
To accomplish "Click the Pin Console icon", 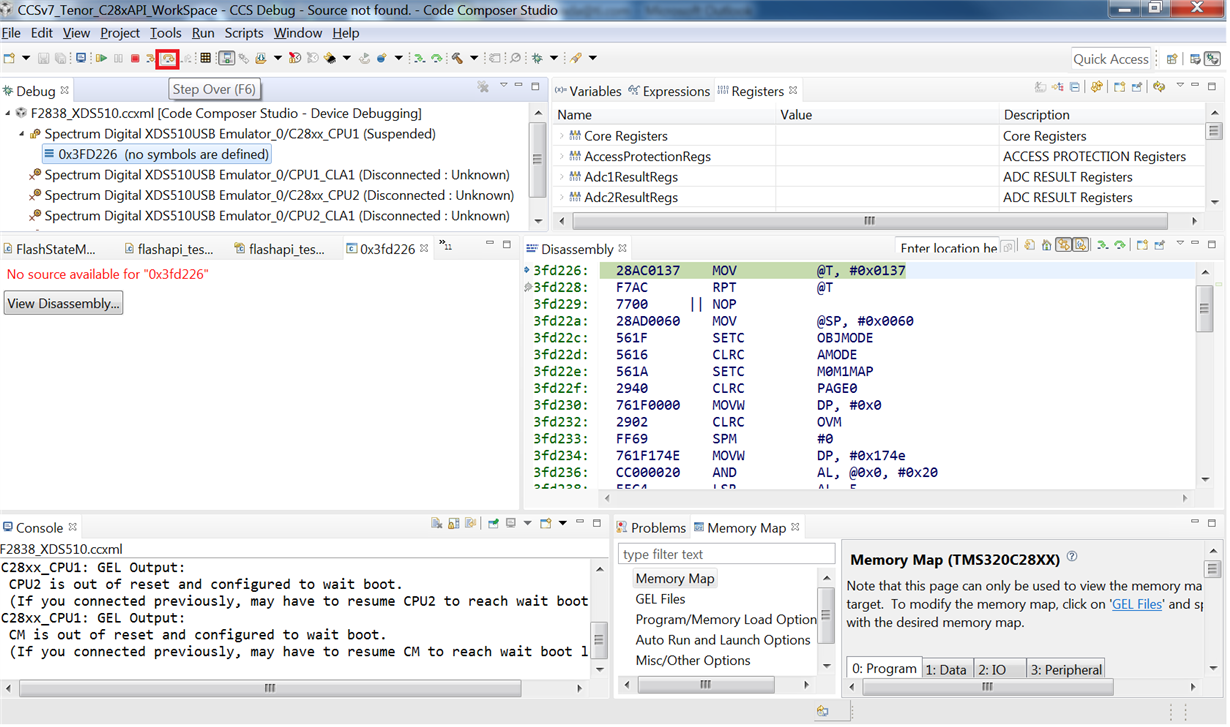I will click(x=493, y=523).
